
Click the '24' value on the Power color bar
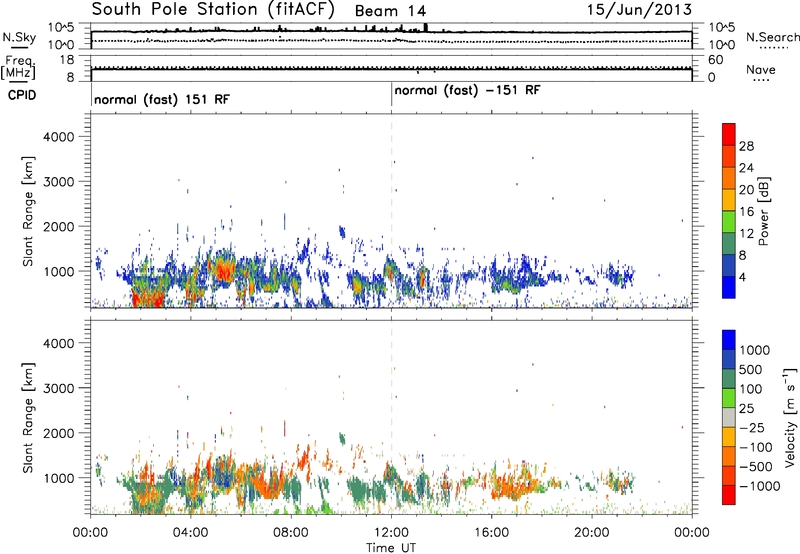click(x=746, y=168)
